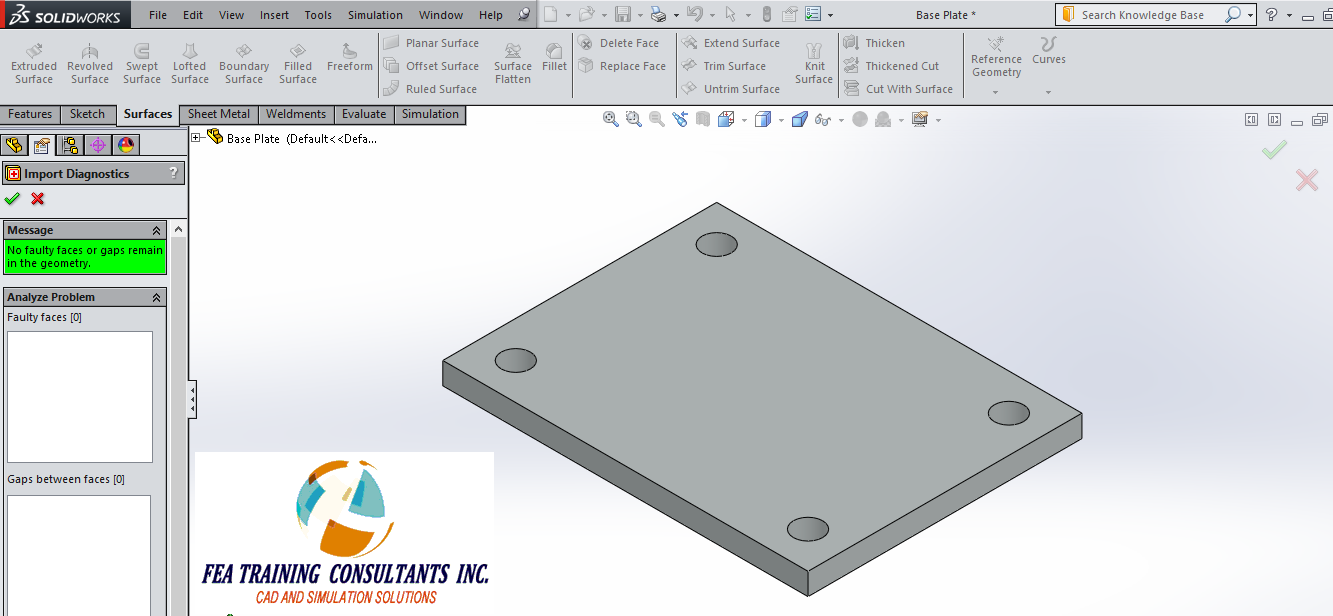
Task: Switch to the Sheet Metal tab
Action: tap(218, 114)
